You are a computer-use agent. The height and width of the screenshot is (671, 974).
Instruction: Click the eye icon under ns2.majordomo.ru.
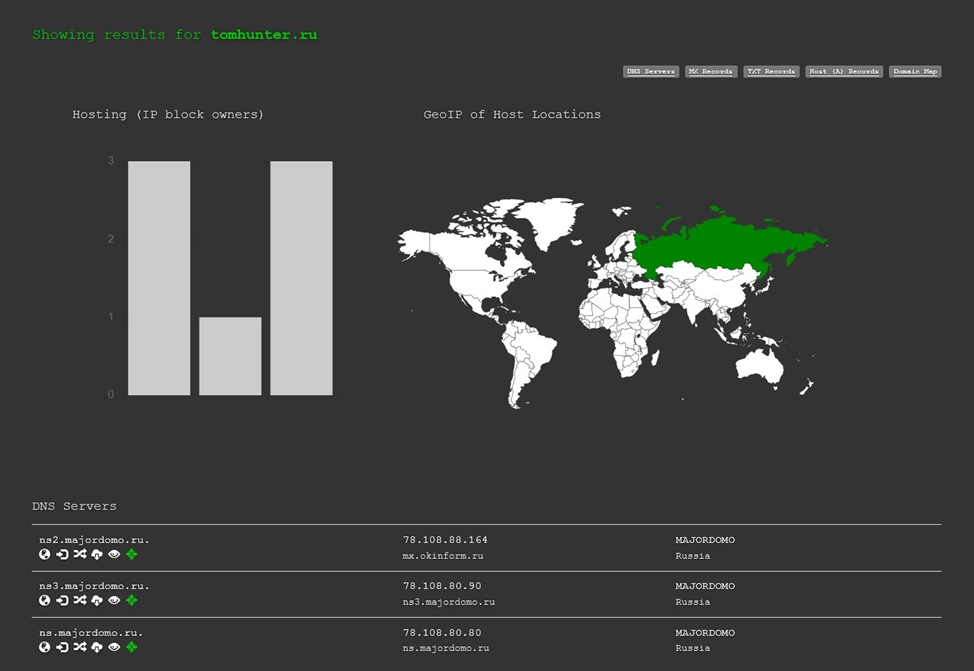point(114,554)
